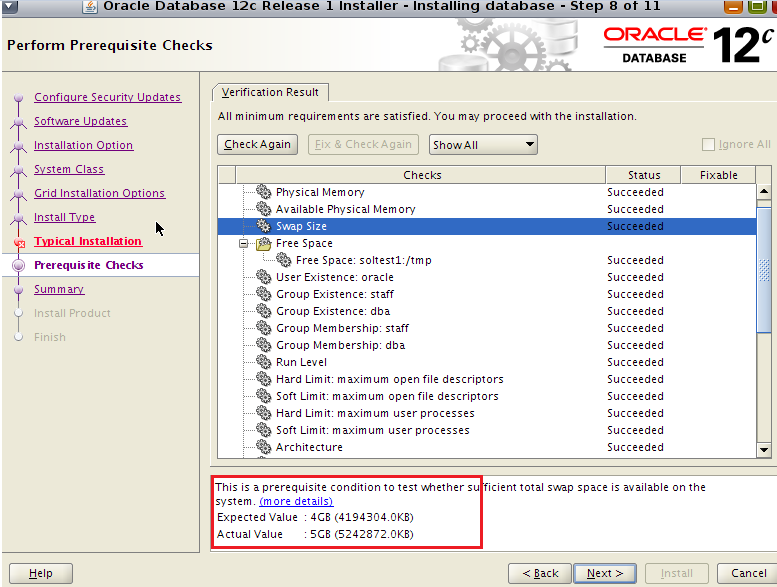Click gear icon beside Group Existence: staff
Image resolution: width=777 pixels, height=587 pixels.
coord(264,294)
